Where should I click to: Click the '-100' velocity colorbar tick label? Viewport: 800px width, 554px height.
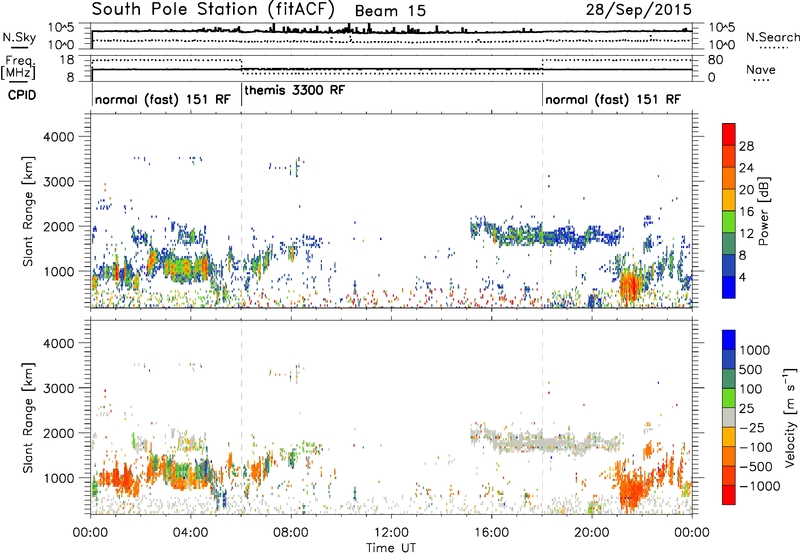(756, 447)
